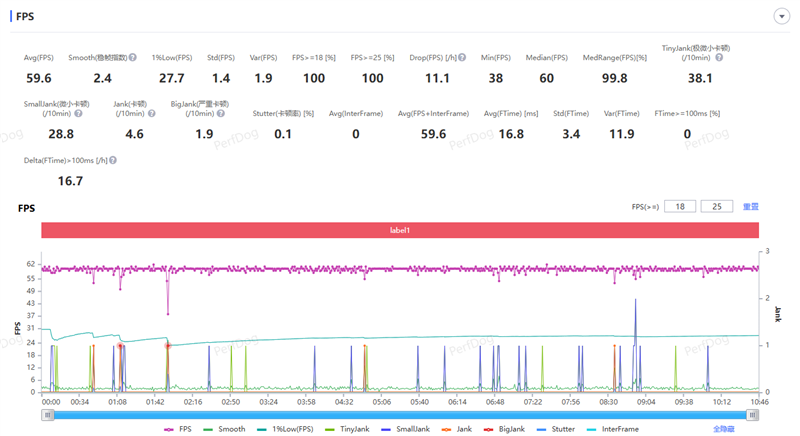Toggle the FPS series in chart legend

[178, 428]
